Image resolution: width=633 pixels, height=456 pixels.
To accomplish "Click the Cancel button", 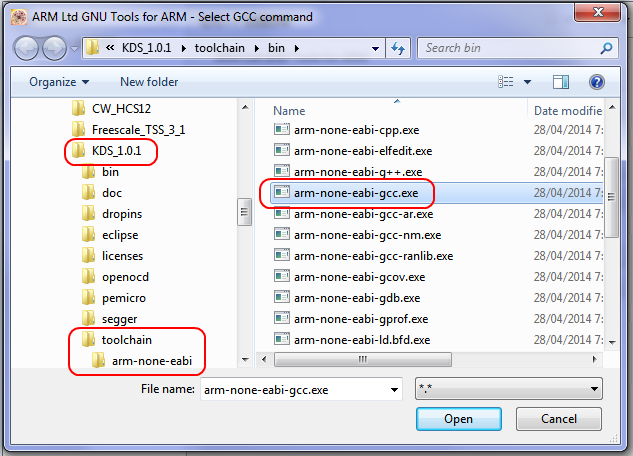I will [559, 419].
